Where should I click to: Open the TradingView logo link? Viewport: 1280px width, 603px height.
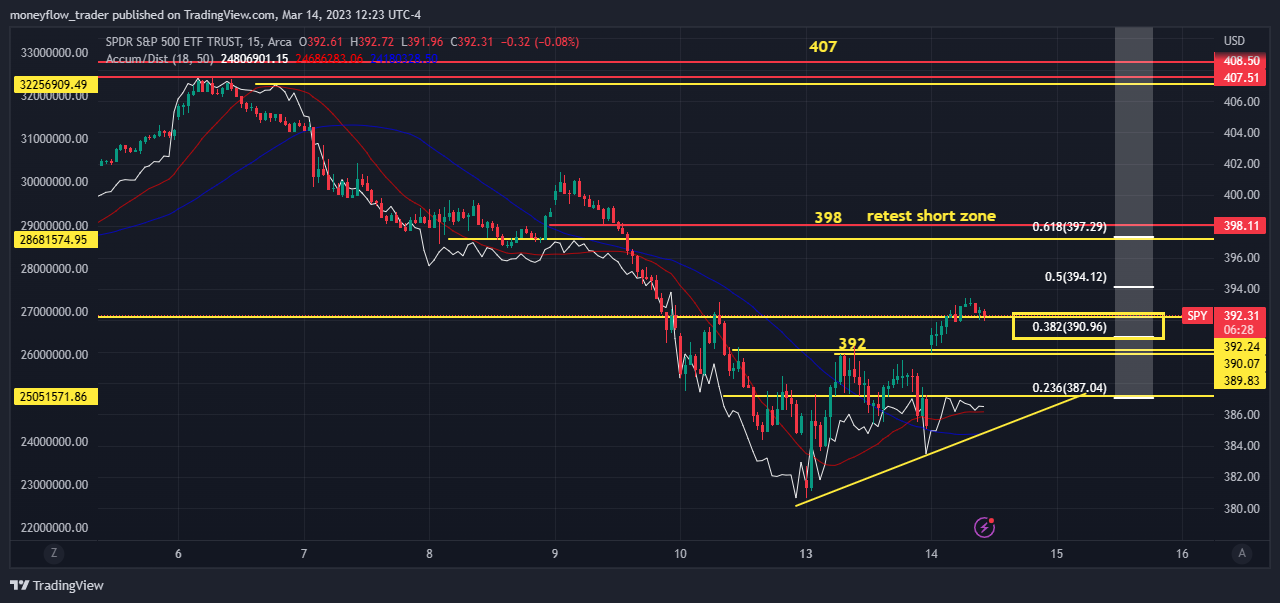(58, 585)
